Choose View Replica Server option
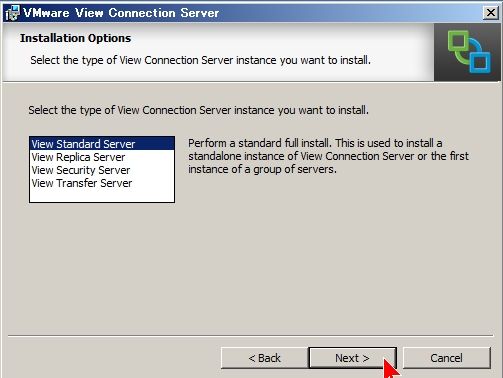This screenshot has width=503, height=378. pyautogui.click(x=102, y=157)
